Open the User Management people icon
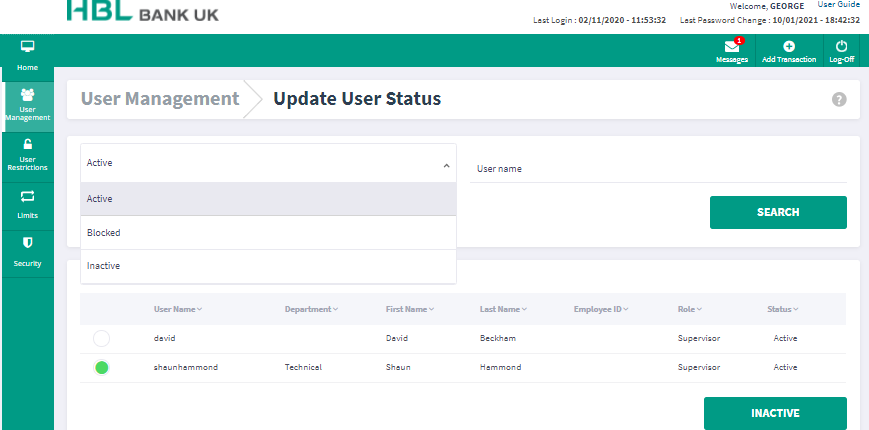869x430 pixels. pyautogui.click(x=28, y=94)
